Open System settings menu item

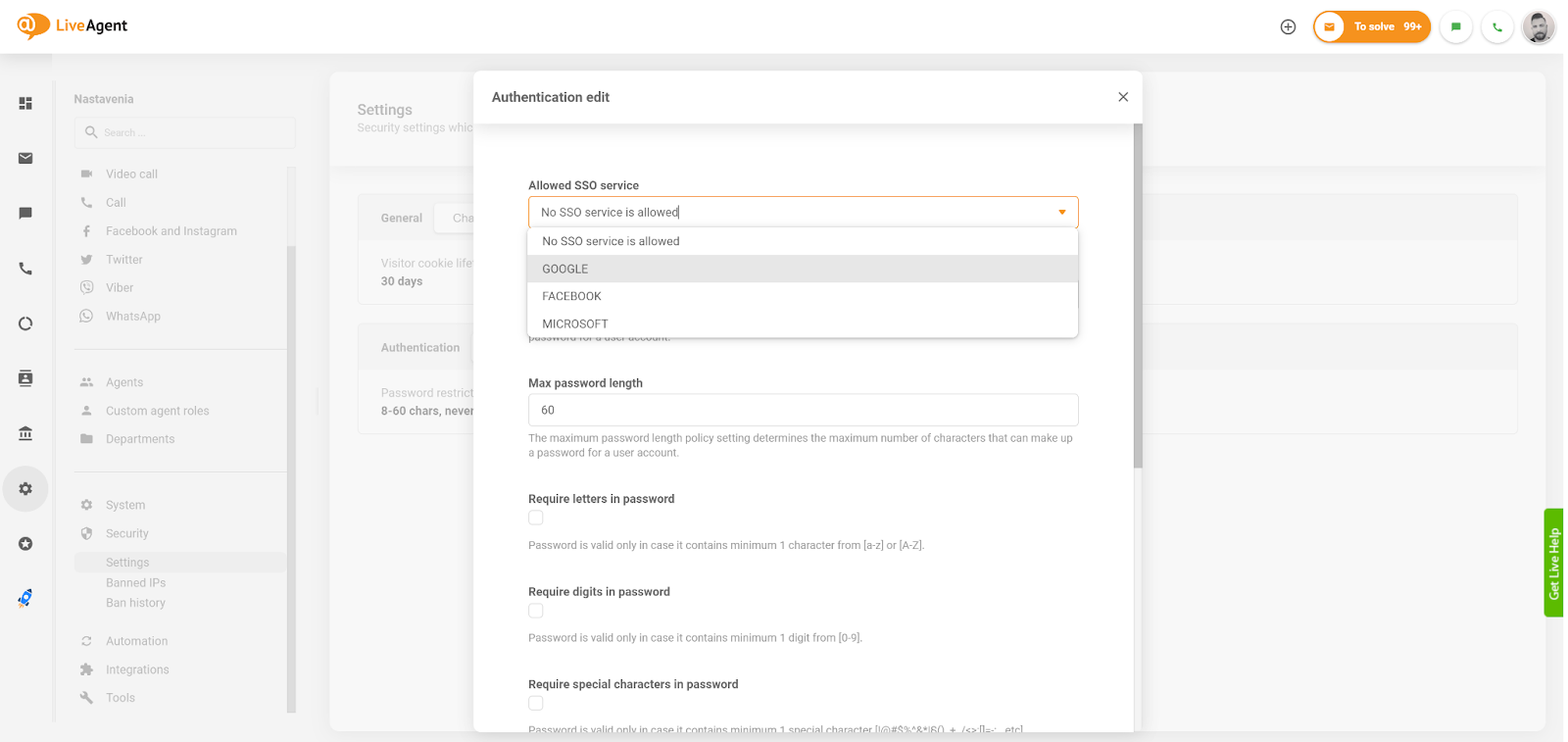(x=125, y=505)
